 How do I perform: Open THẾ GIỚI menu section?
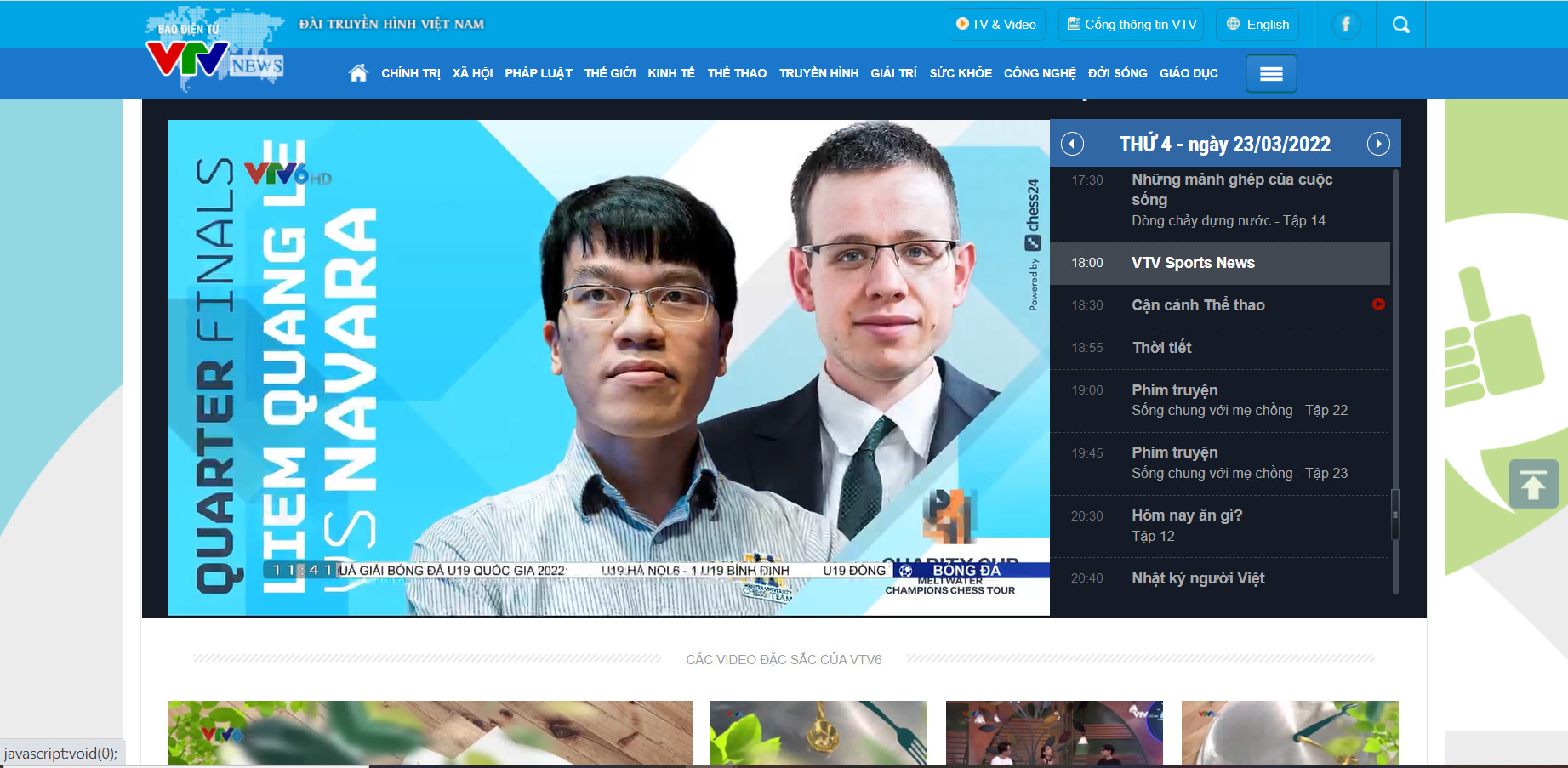pyautogui.click(x=610, y=73)
